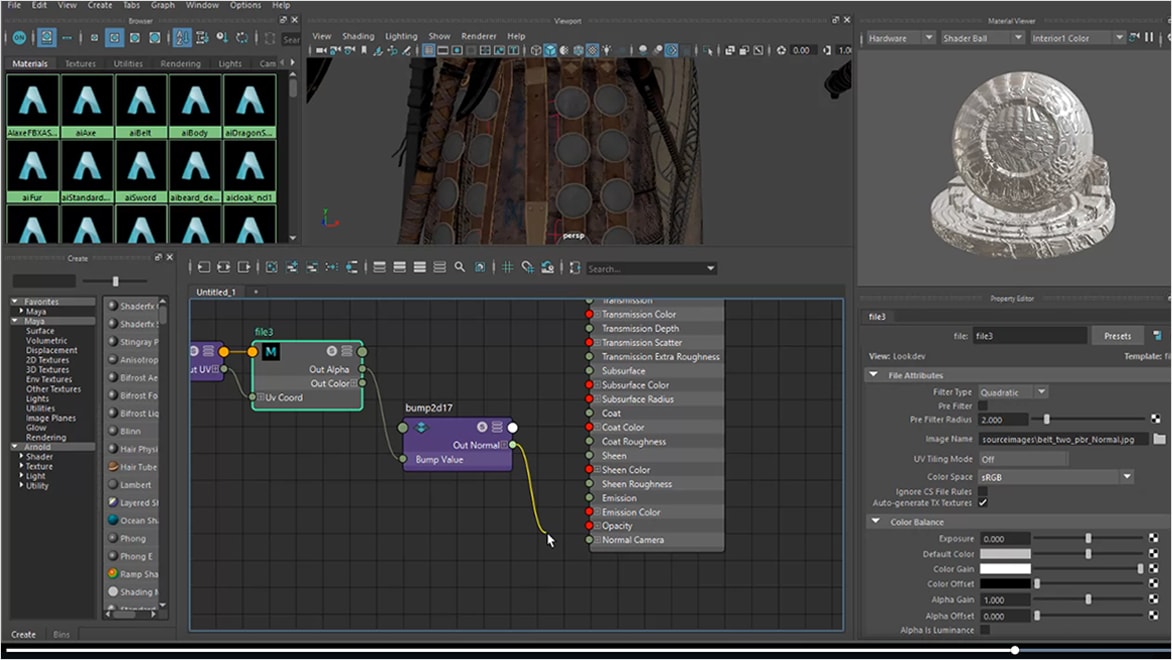Browse for image file with folder icon
Image resolution: width=1172 pixels, height=660 pixels.
pos(1159,439)
